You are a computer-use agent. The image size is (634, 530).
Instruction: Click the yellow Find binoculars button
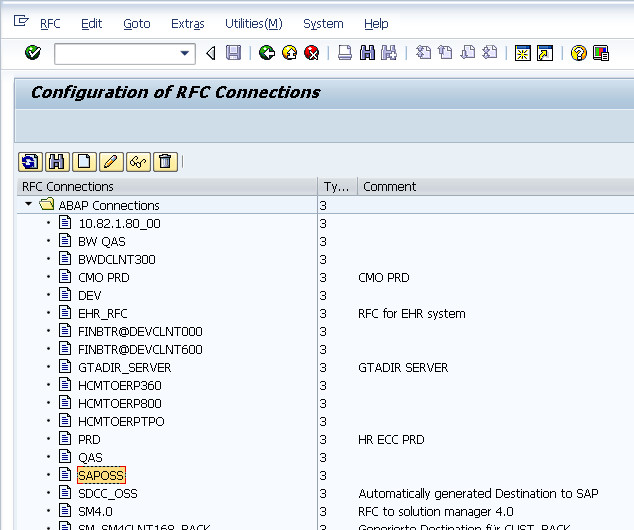point(57,162)
